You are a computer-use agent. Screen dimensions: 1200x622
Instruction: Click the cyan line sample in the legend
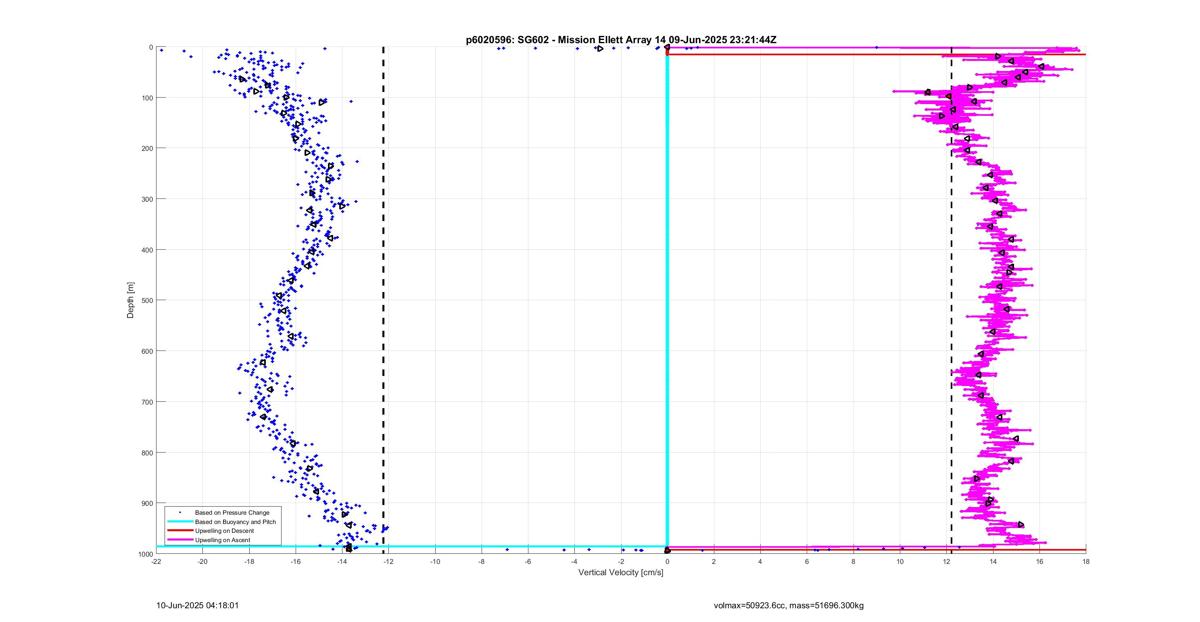point(180,521)
